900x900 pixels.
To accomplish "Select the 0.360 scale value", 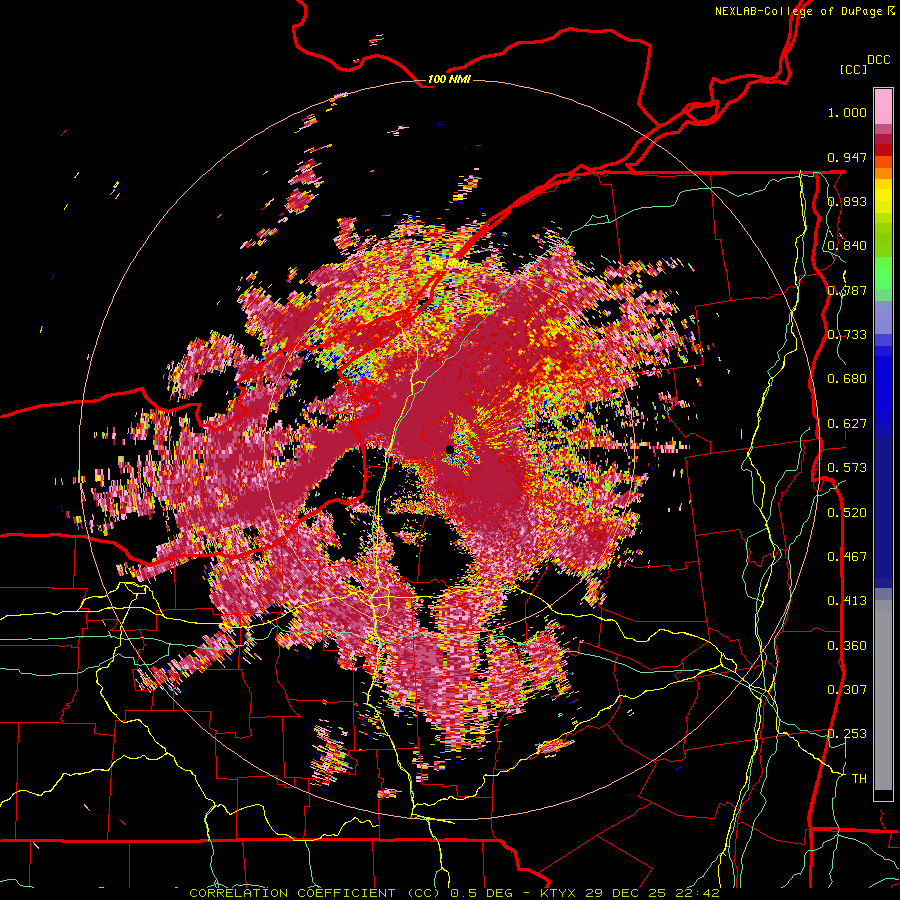I will (847, 646).
